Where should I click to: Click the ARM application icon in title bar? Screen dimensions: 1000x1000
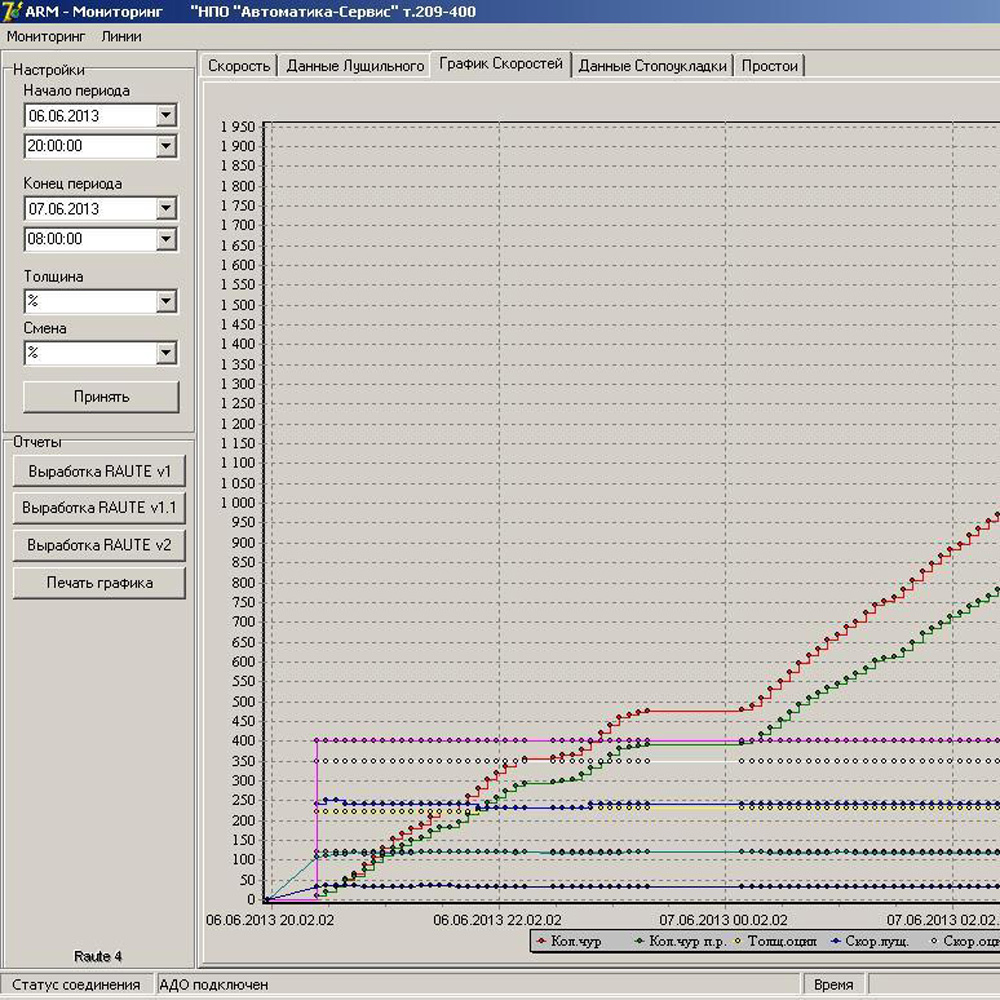click(11, 11)
